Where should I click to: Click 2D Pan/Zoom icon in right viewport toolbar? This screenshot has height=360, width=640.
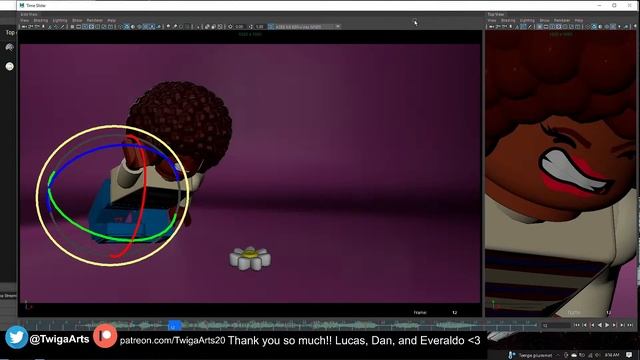point(523,27)
